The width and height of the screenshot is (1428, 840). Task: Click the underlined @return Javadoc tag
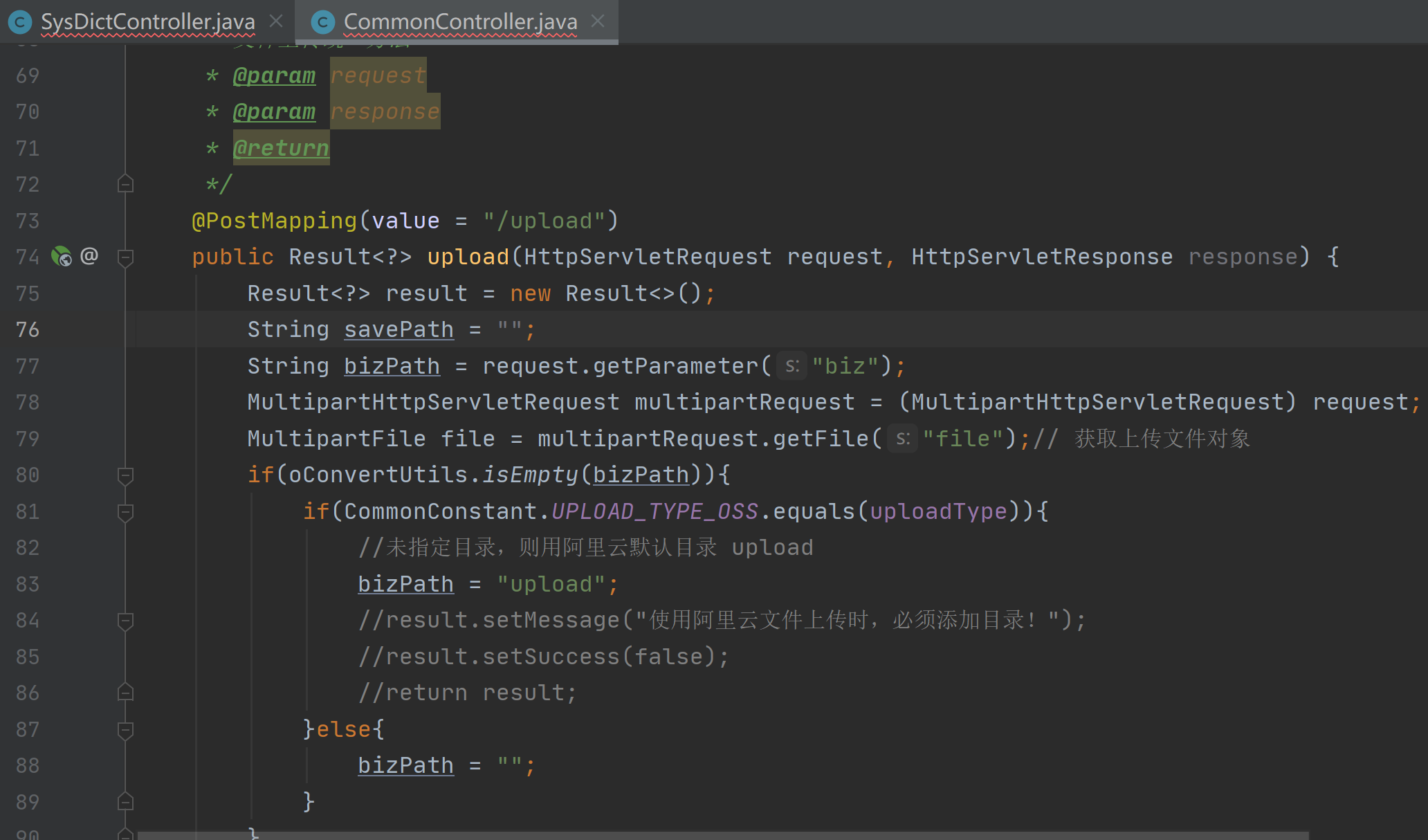click(281, 147)
